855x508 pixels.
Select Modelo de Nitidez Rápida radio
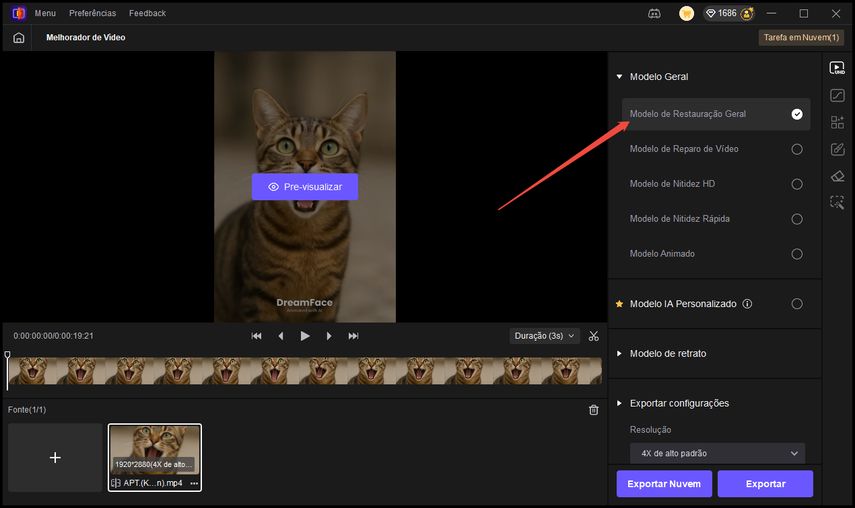tap(797, 219)
